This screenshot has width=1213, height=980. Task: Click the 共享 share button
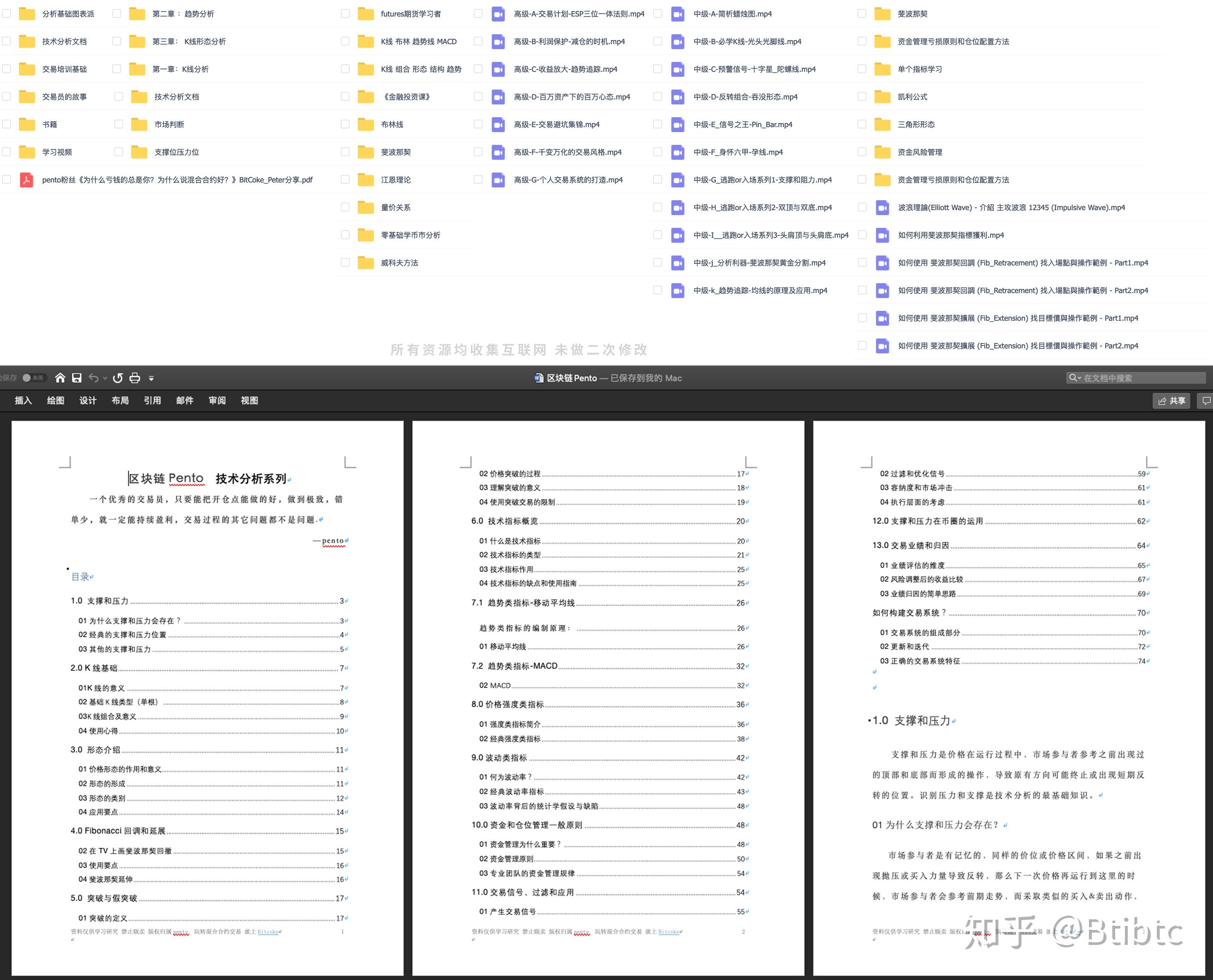(x=1171, y=401)
